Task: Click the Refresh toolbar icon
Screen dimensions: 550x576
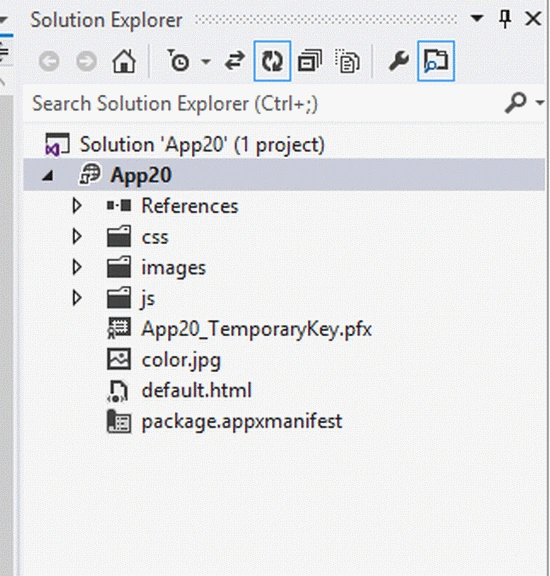Action: click(272, 61)
